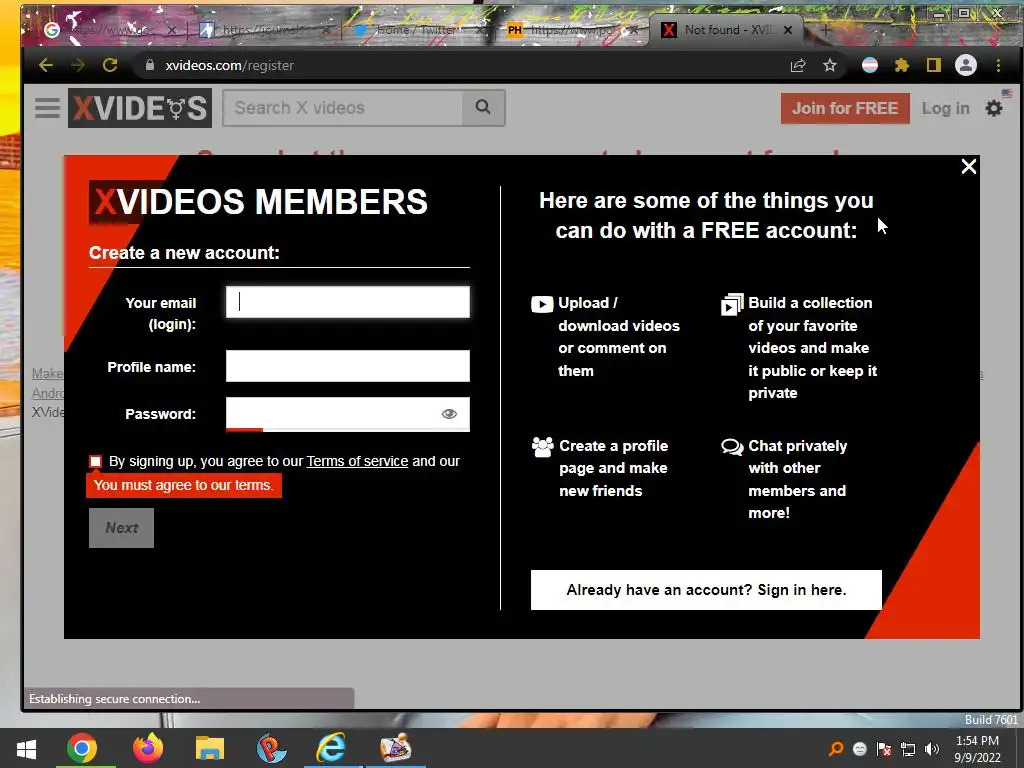Open the hamburger site menu
1024x768 pixels.
pyautogui.click(x=47, y=108)
